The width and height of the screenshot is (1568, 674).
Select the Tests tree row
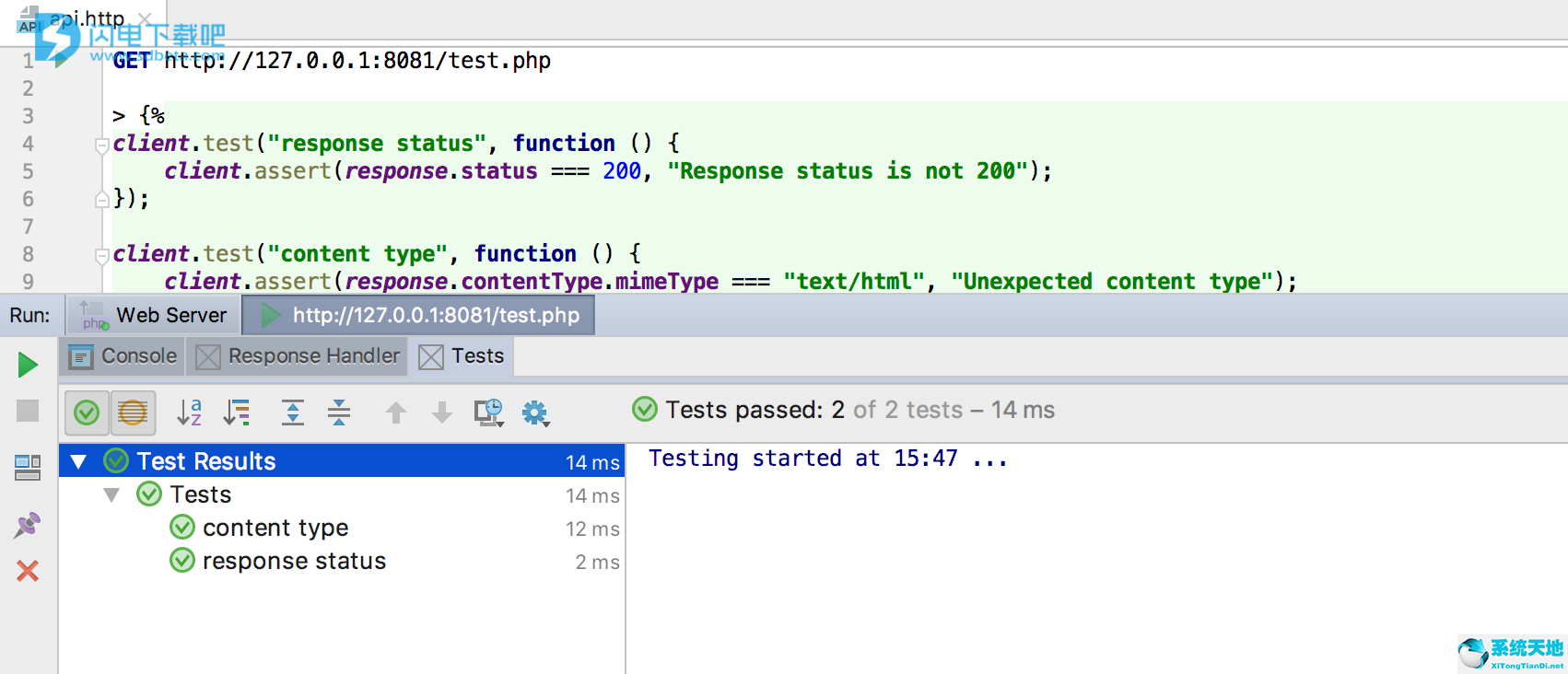tap(342, 495)
